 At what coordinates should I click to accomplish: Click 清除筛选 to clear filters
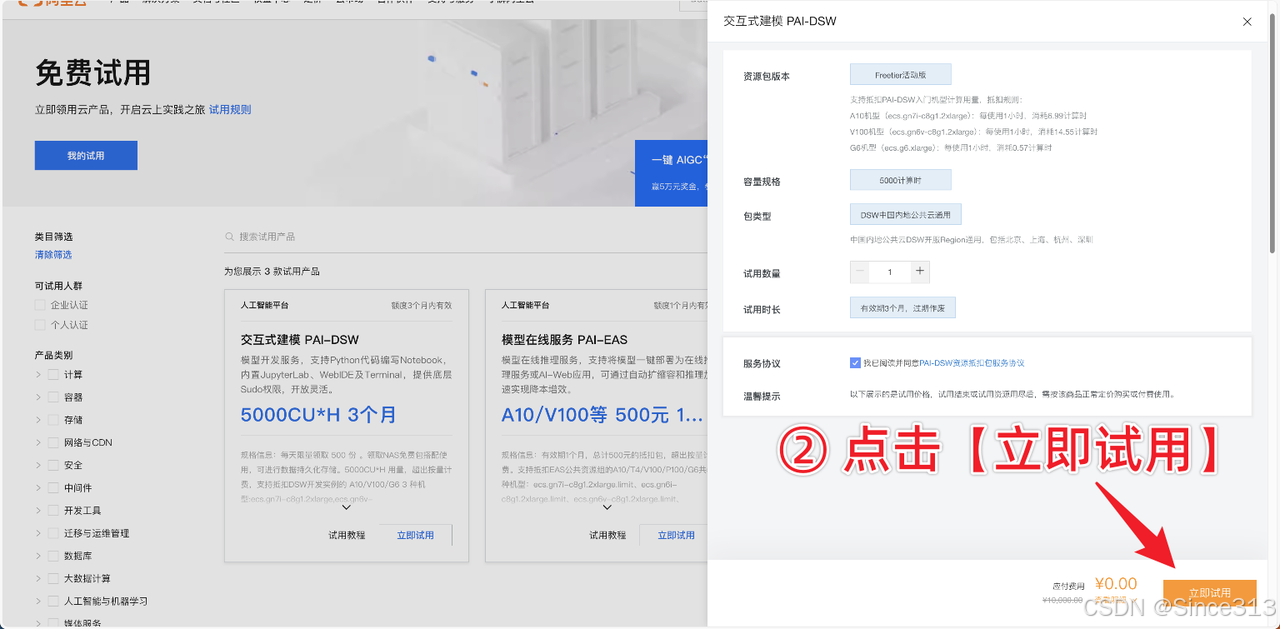pos(53,255)
